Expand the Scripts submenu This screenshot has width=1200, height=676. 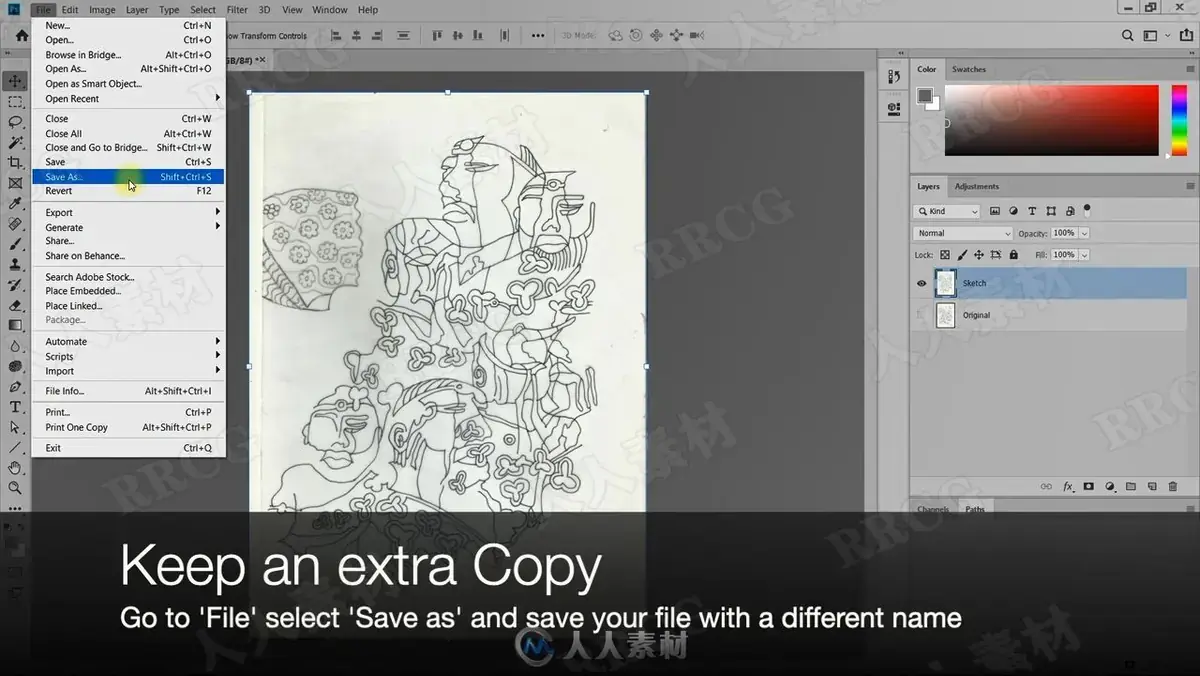[x=128, y=356]
